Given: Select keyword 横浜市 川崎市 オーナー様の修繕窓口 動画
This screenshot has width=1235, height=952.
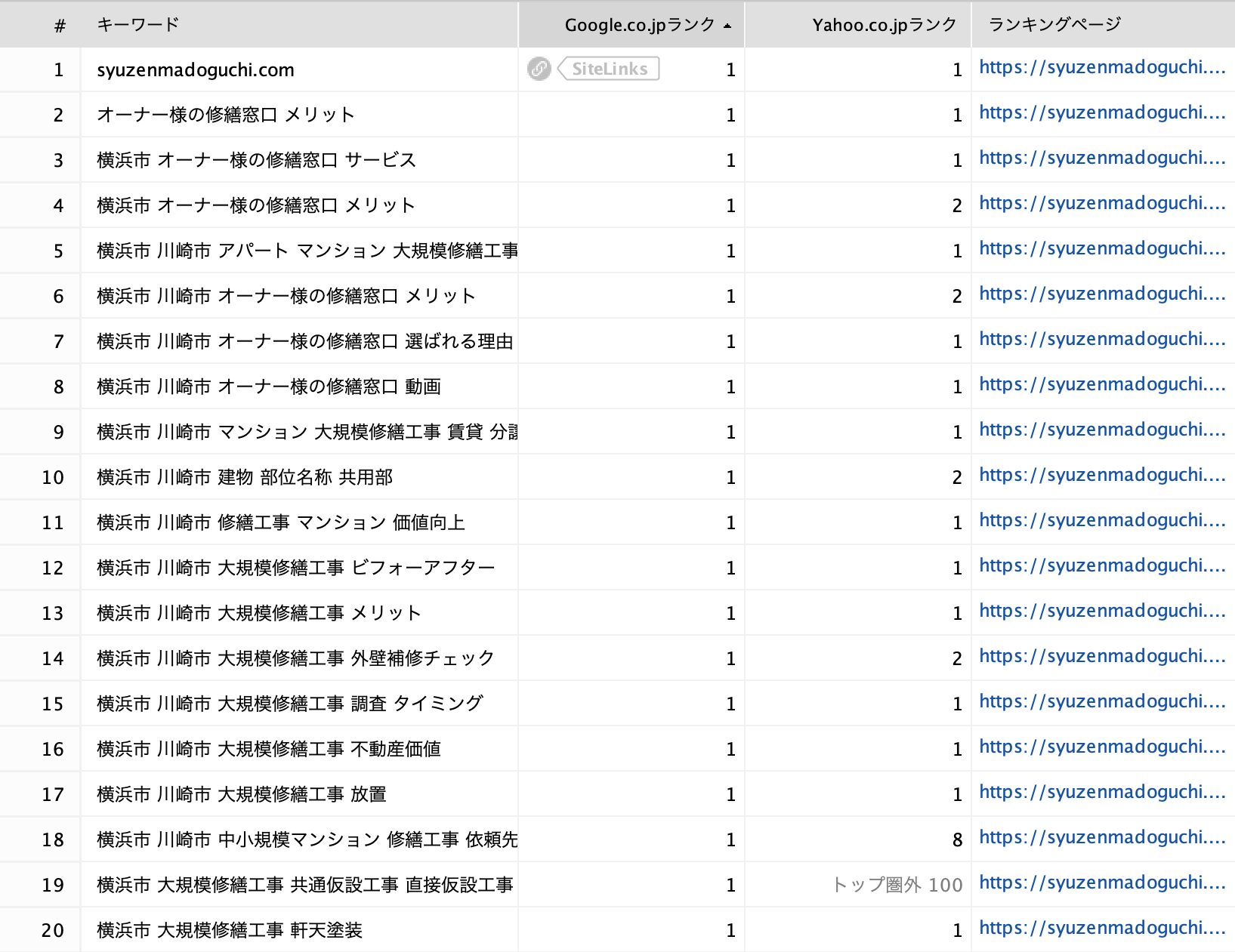Looking at the screenshot, I should (269, 387).
